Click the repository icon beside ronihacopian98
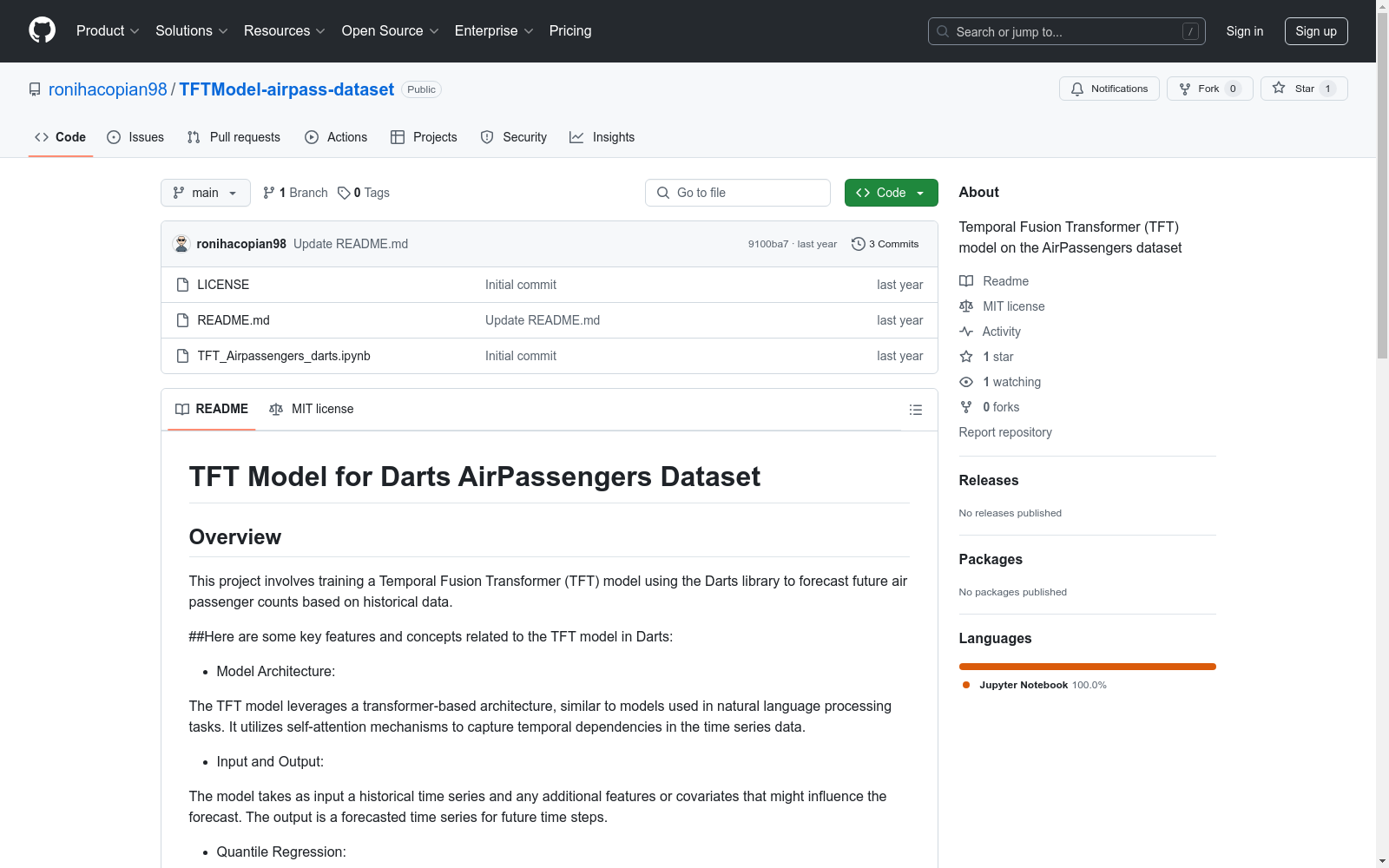The image size is (1389, 868). [x=35, y=89]
